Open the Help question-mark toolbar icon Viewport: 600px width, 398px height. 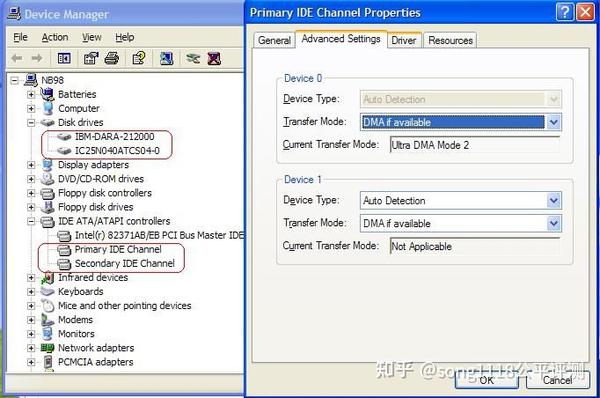(x=139, y=59)
